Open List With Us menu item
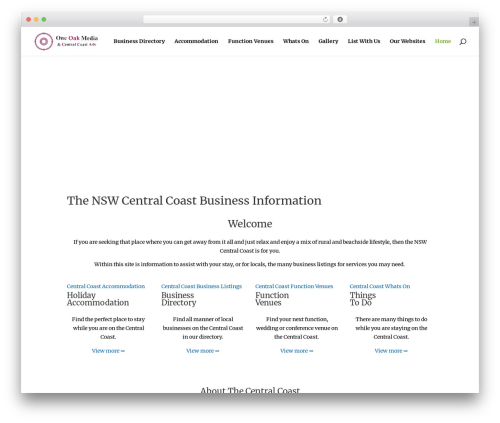The height and width of the screenshot is (423, 500). coord(364,41)
